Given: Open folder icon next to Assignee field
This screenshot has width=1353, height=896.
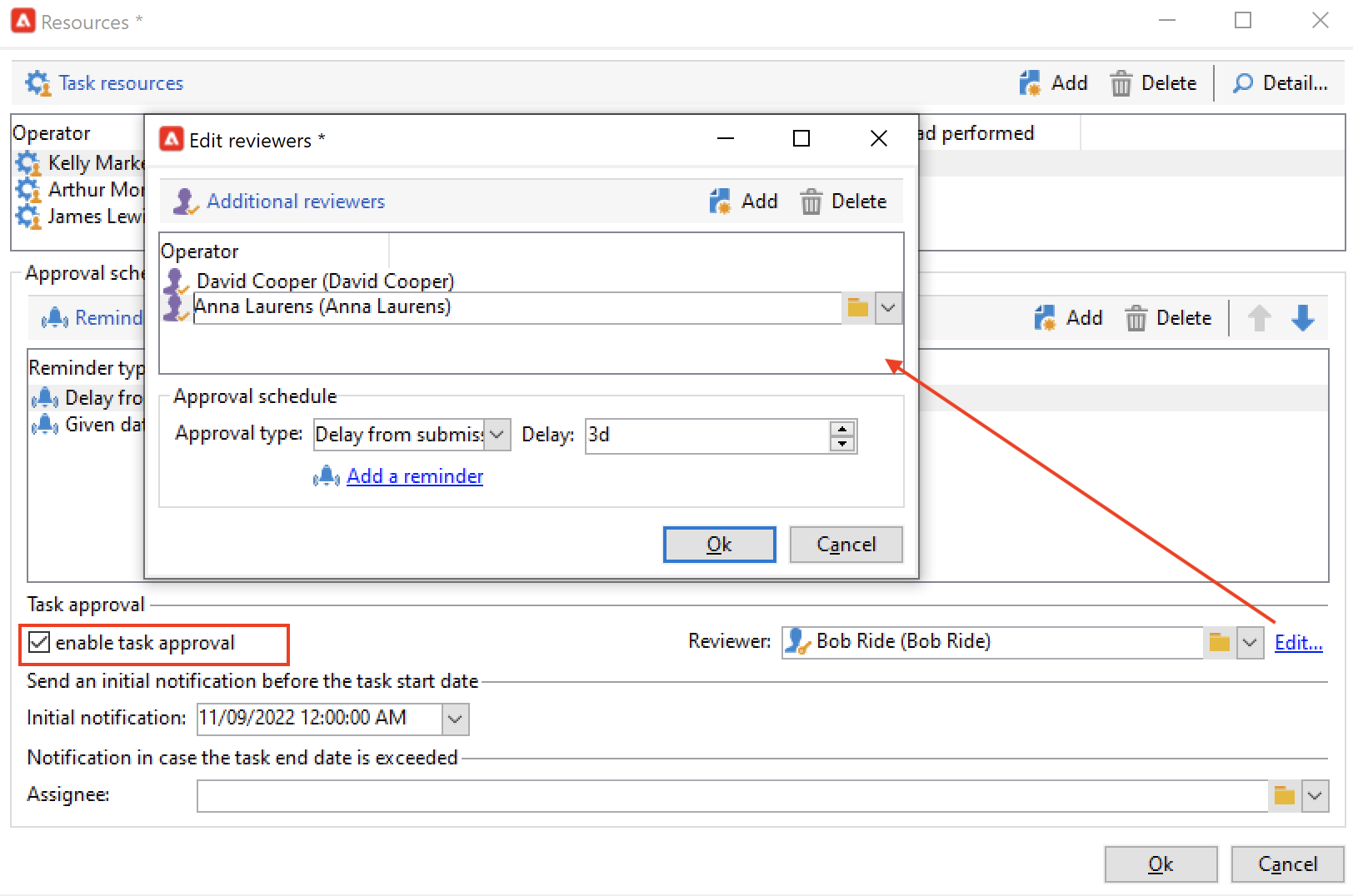Looking at the screenshot, I should [x=1285, y=796].
